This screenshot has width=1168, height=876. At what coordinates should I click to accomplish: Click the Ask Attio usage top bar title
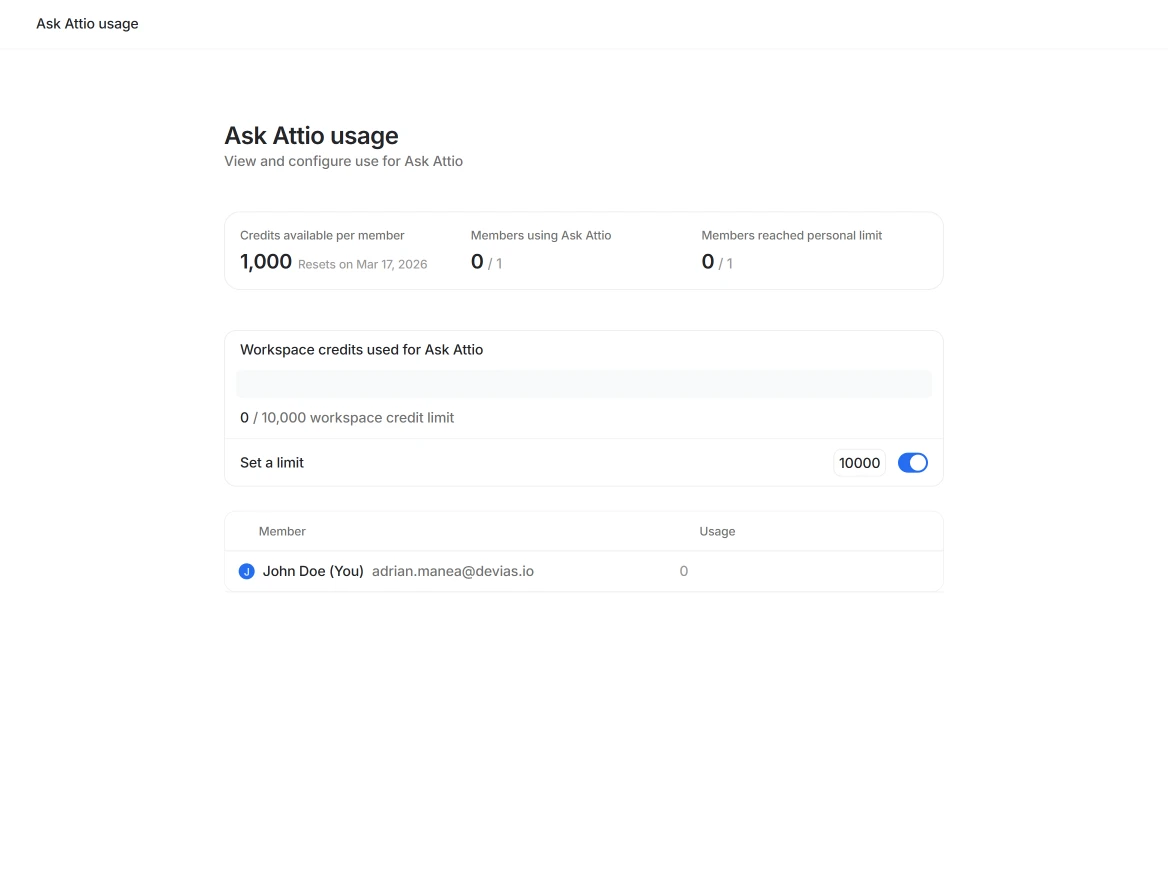click(x=87, y=24)
